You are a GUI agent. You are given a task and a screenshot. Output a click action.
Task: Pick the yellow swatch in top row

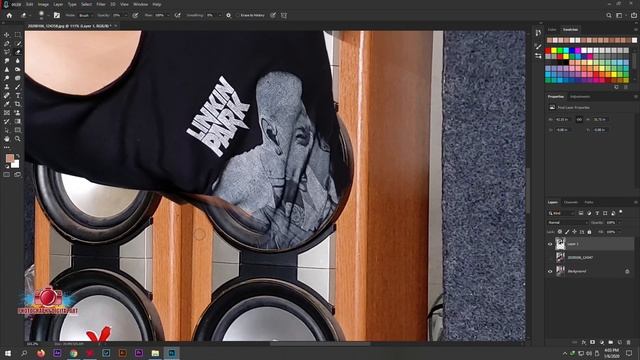point(554,51)
